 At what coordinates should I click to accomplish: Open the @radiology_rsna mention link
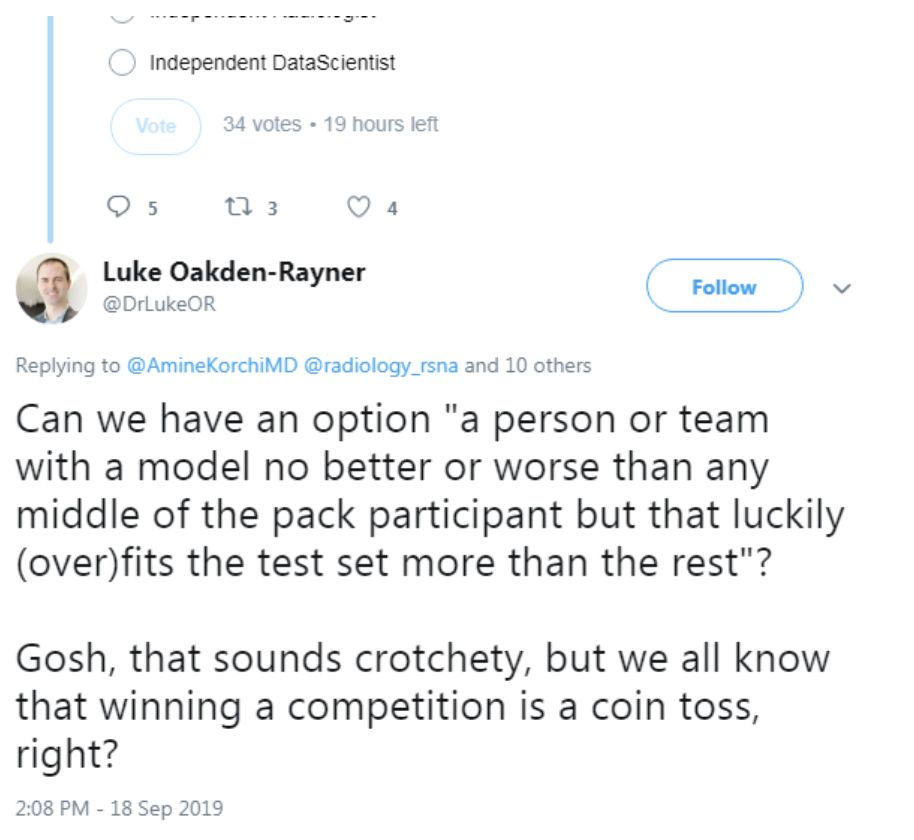coord(381,366)
